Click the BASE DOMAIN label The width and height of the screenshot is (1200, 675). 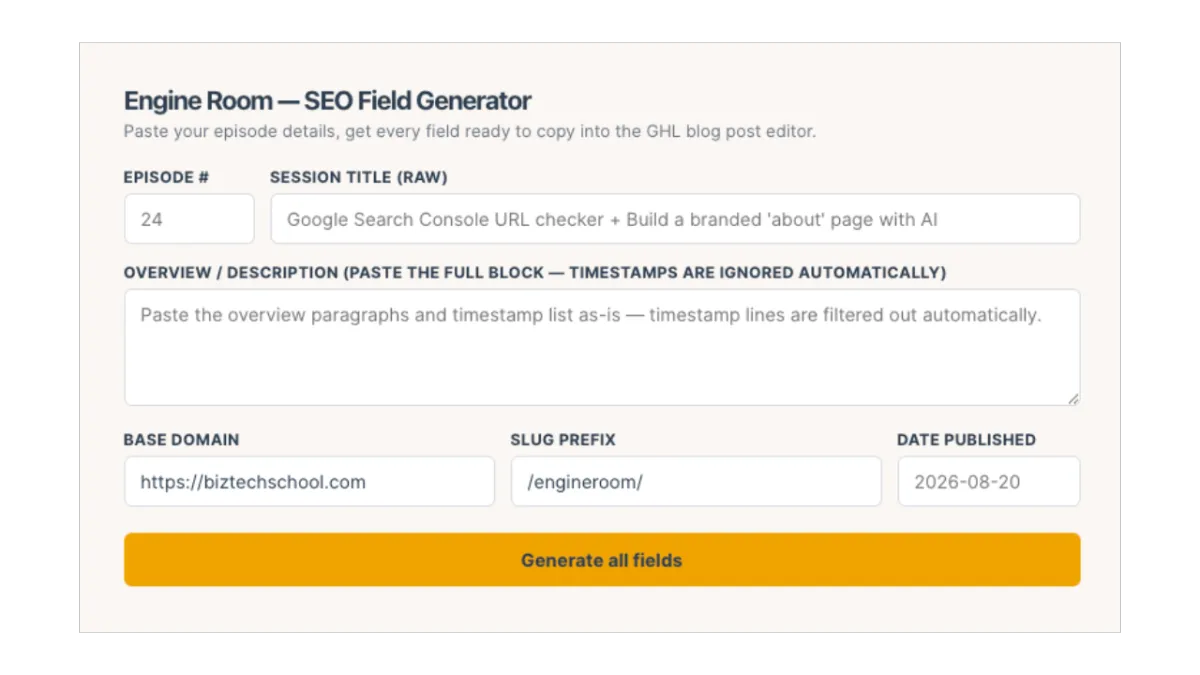181,440
